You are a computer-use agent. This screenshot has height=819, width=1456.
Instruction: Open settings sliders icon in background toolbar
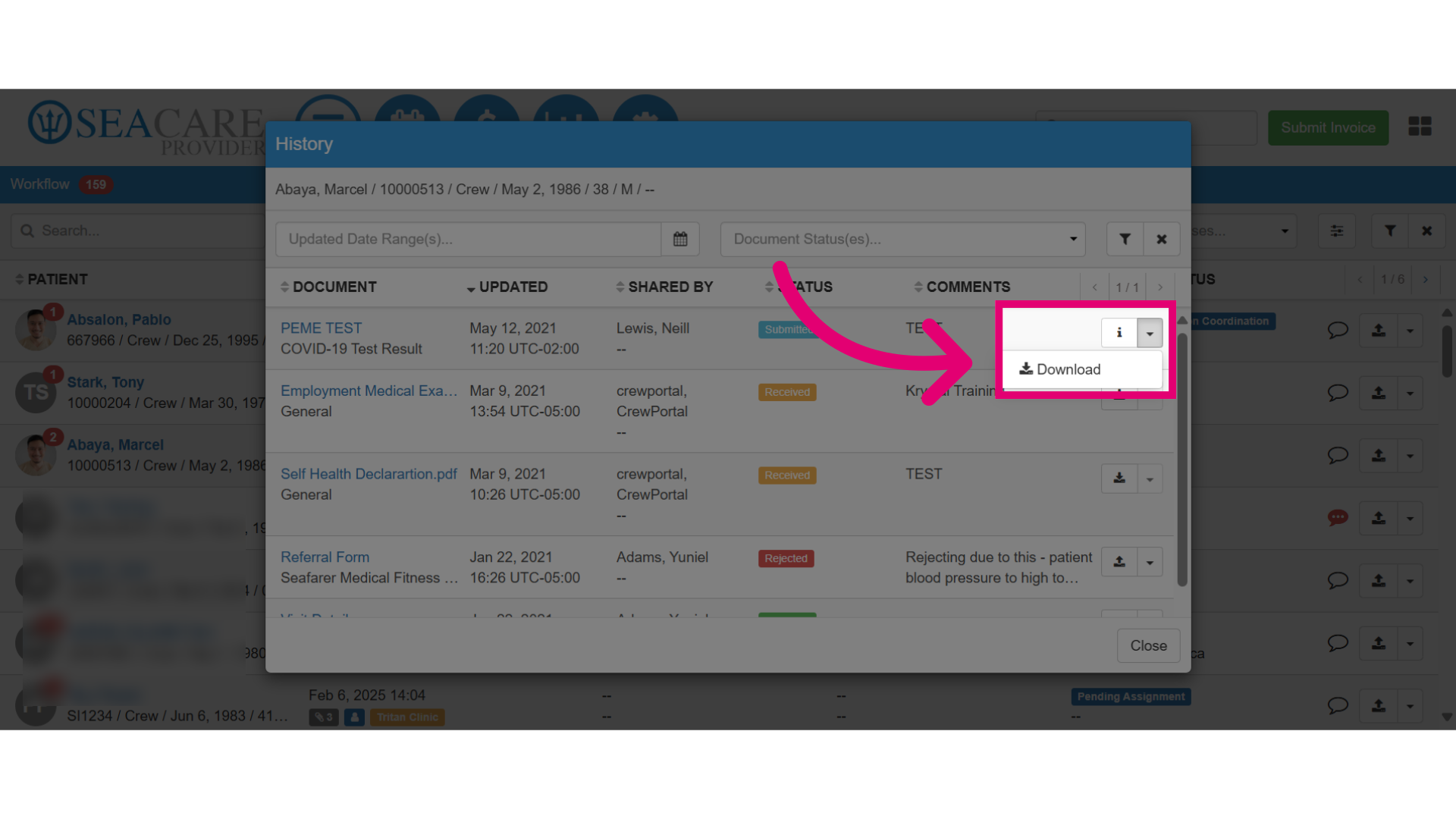point(1336,231)
